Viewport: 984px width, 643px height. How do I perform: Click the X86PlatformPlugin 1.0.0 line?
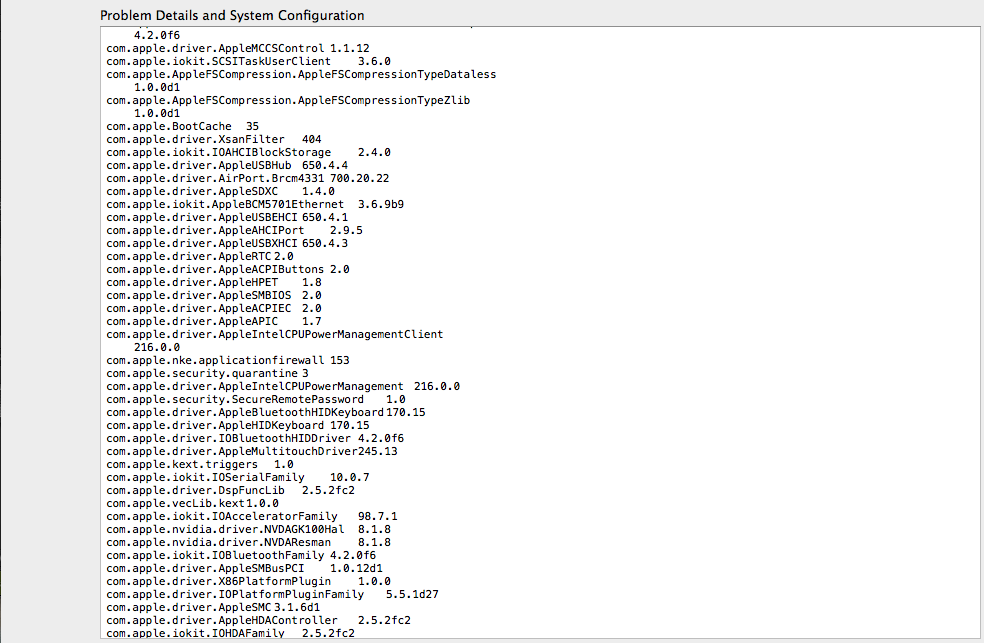click(249, 582)
